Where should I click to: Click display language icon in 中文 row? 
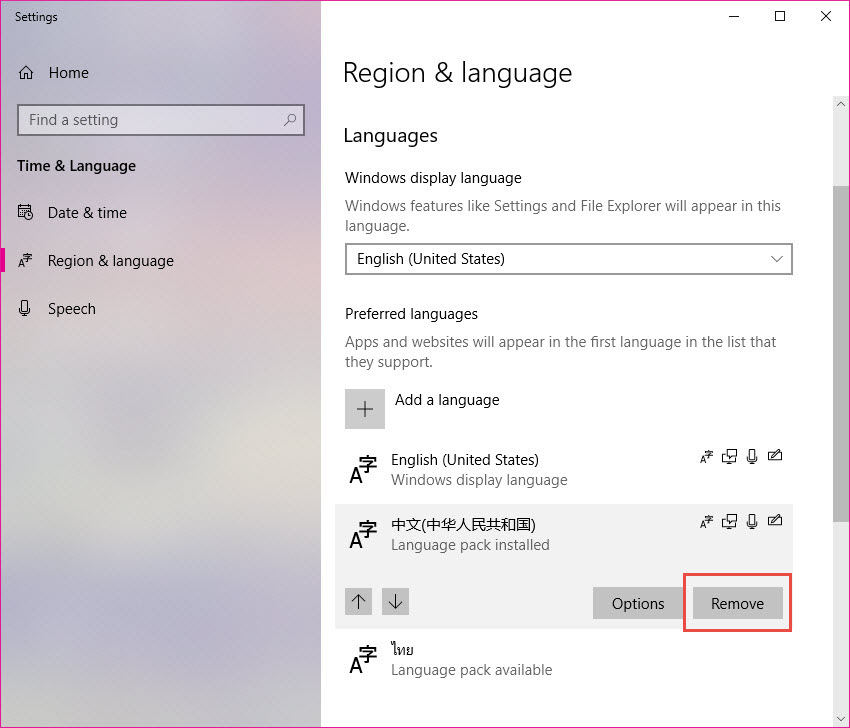click(706, 522)
